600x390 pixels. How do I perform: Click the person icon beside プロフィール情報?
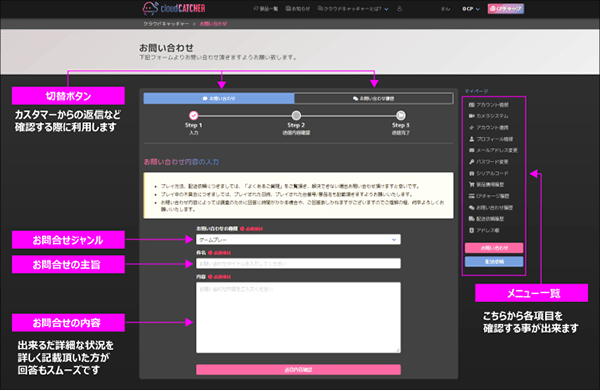click(x=471, y=139)
